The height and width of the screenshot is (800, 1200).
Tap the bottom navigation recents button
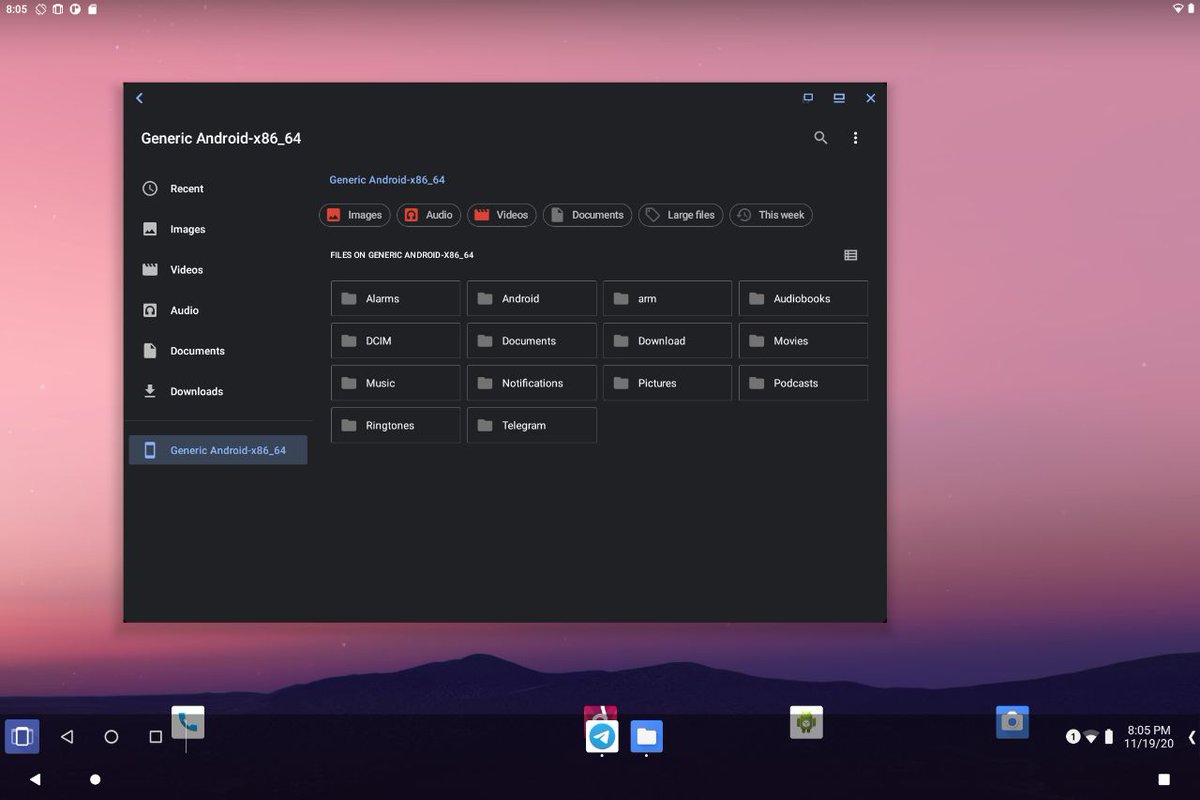(1164, 779)
